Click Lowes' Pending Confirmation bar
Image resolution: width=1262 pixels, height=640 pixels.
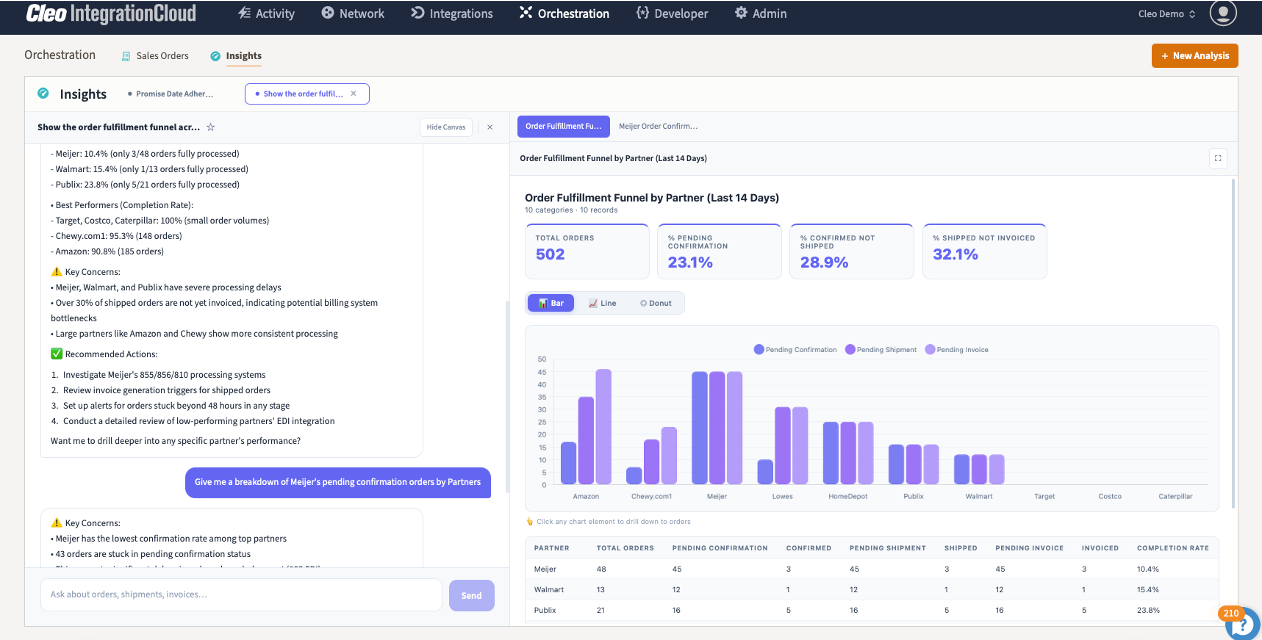click(765, 472)
